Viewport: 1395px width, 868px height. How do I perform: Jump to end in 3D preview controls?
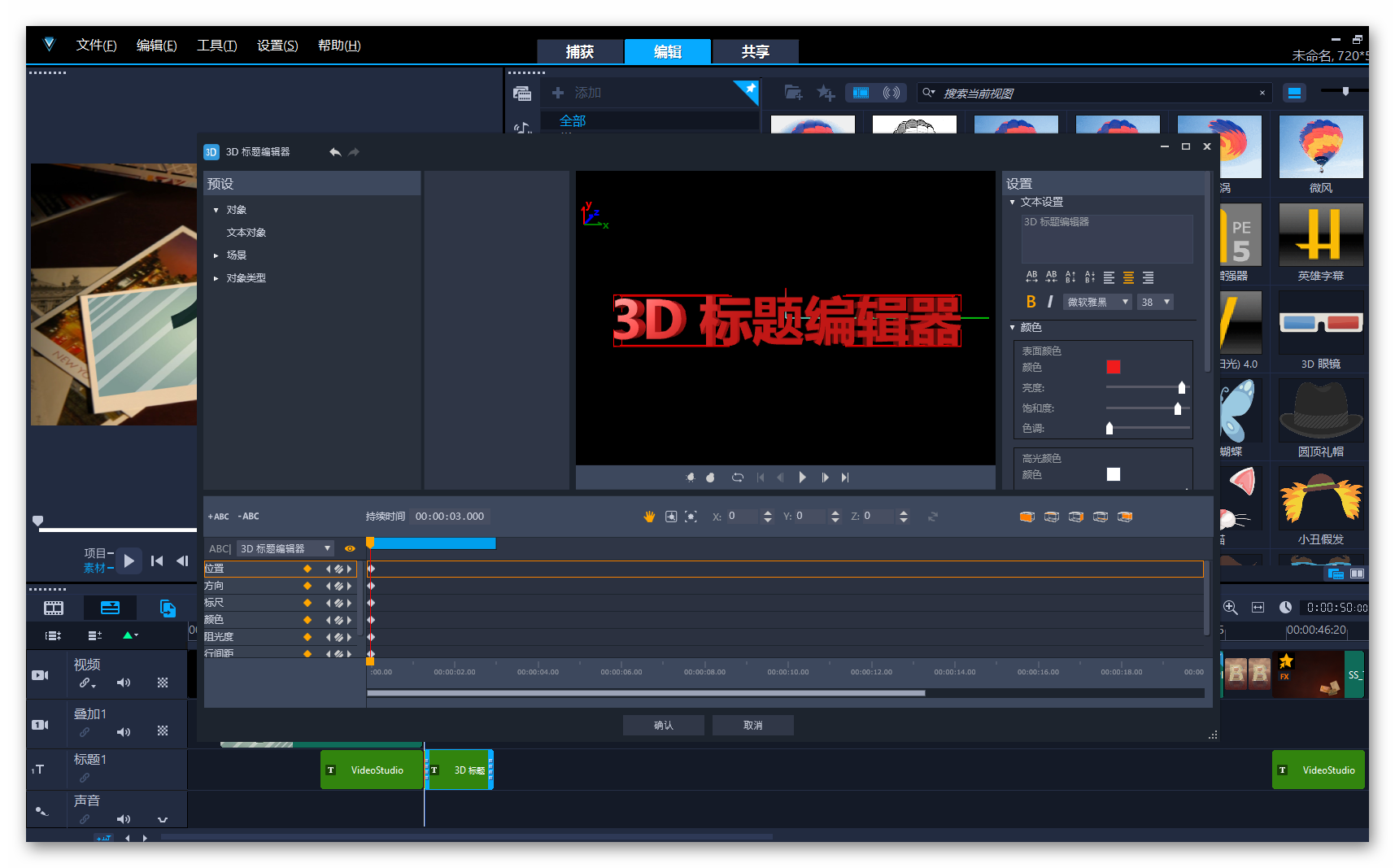845,478
